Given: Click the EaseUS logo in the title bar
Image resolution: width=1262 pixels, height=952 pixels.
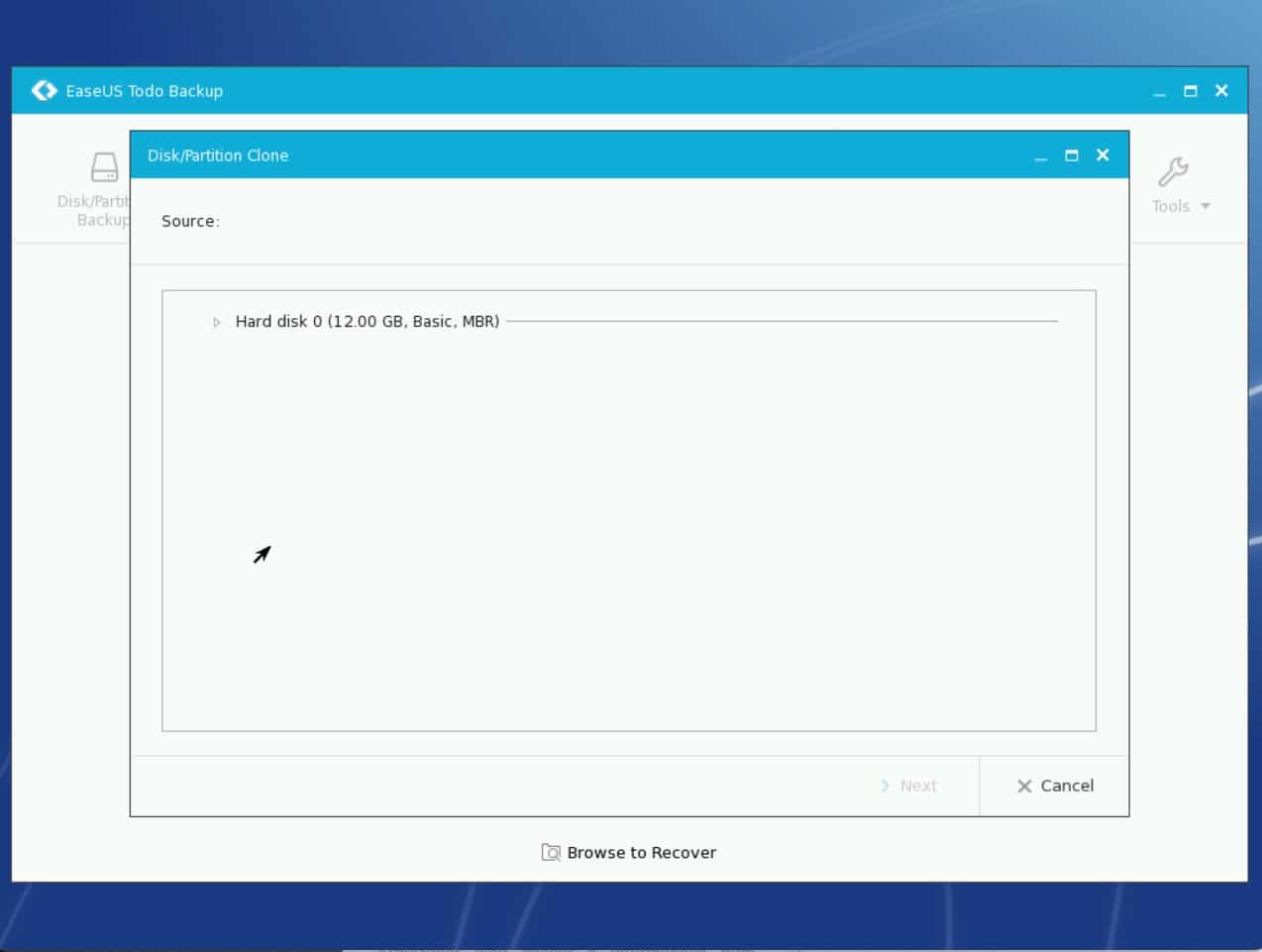Looking at the screenshot, I should coord(45,91).
